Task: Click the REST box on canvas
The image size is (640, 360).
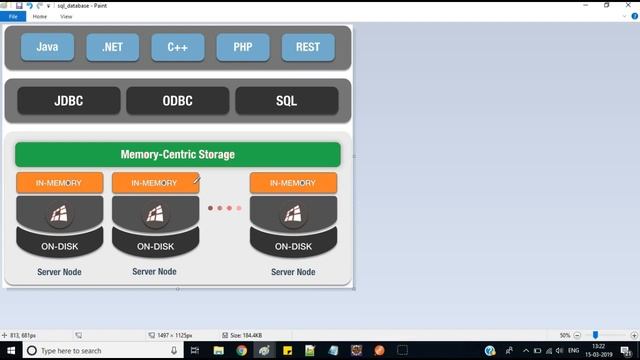Action: pos(308,47)
